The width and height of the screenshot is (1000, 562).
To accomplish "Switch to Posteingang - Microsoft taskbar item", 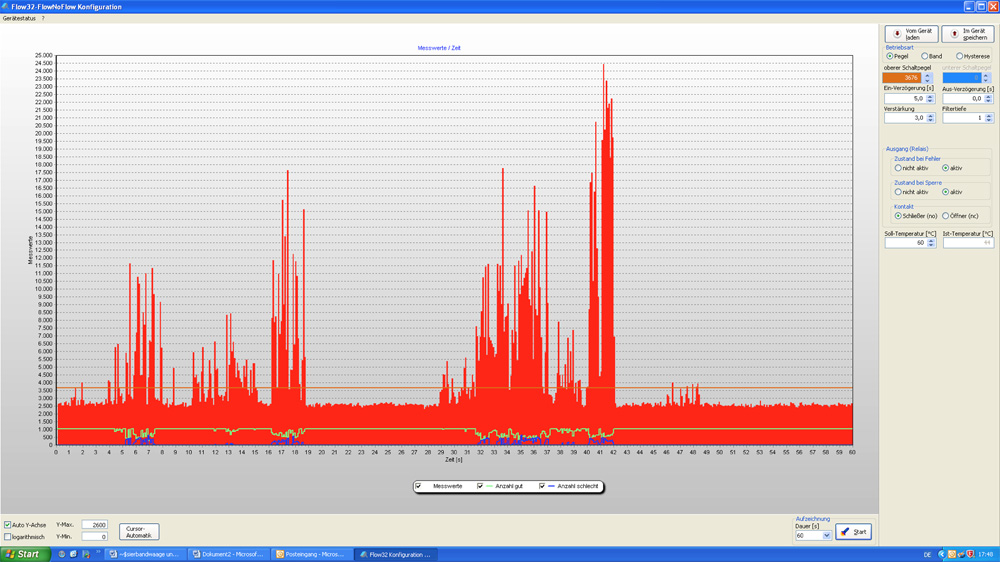I will coord(312,554).
